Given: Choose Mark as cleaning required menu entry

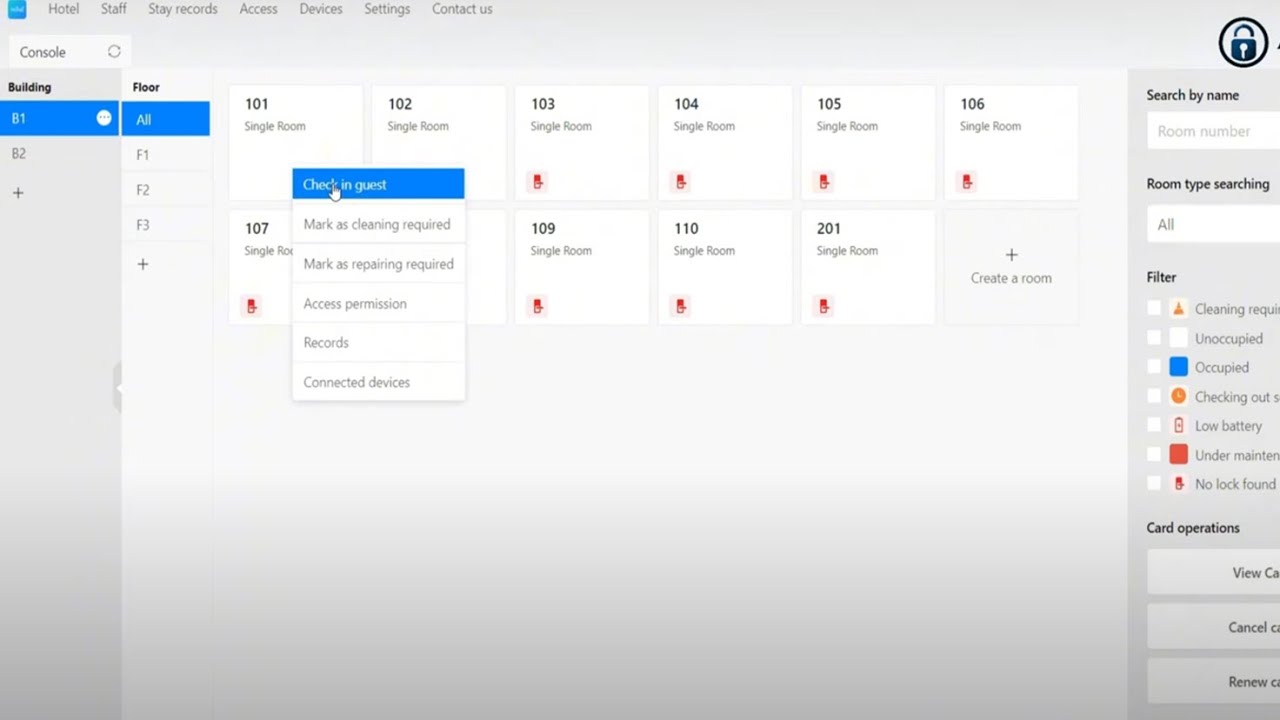Looking at the screenshot, I should [378, 224].
